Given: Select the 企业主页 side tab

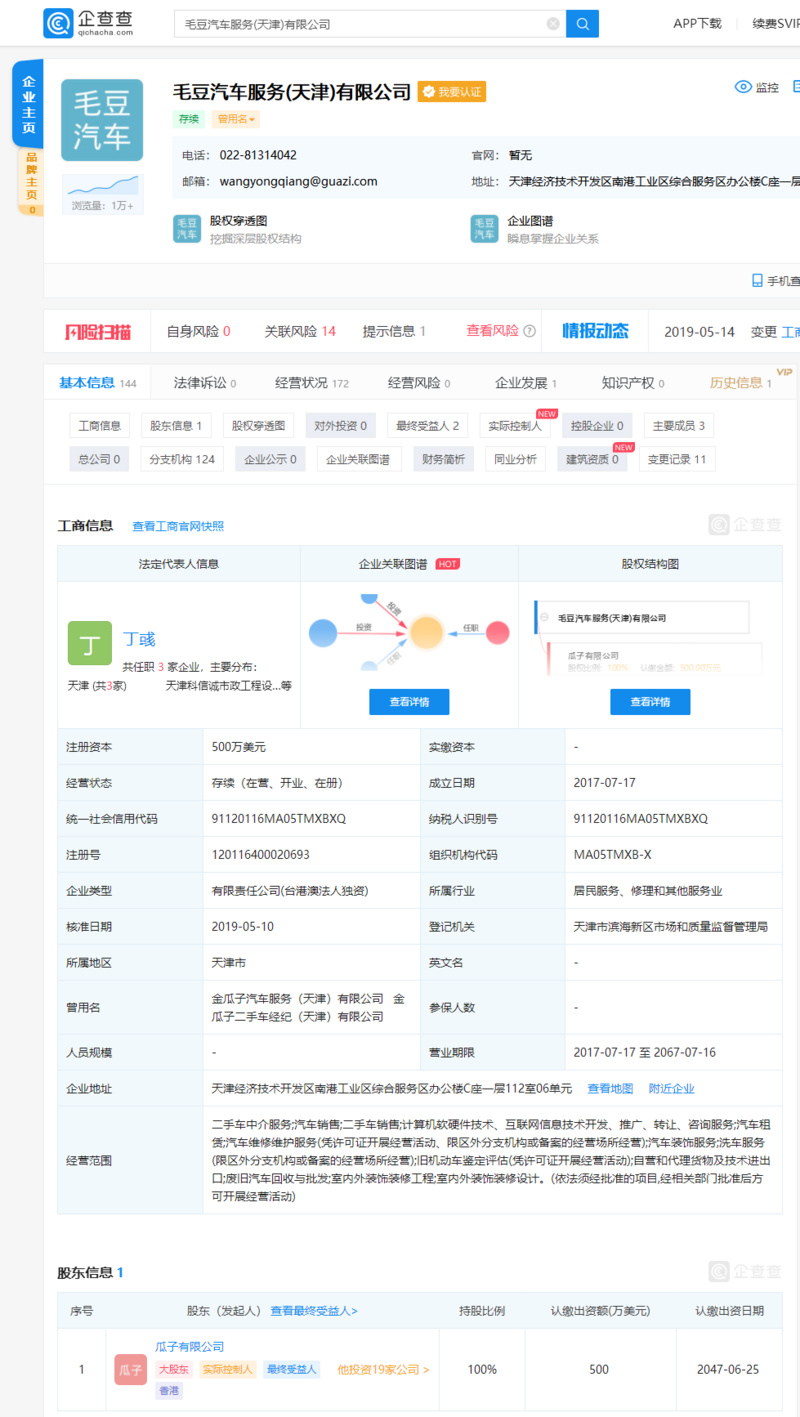Looking at the screenshot, I should [29, 105].
